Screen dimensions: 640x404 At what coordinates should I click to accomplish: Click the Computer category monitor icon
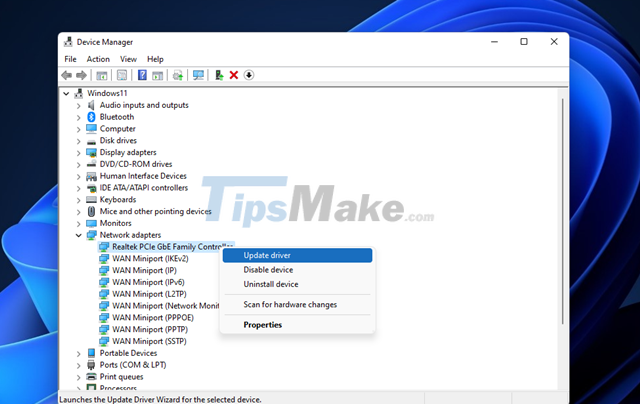(91, 129)
